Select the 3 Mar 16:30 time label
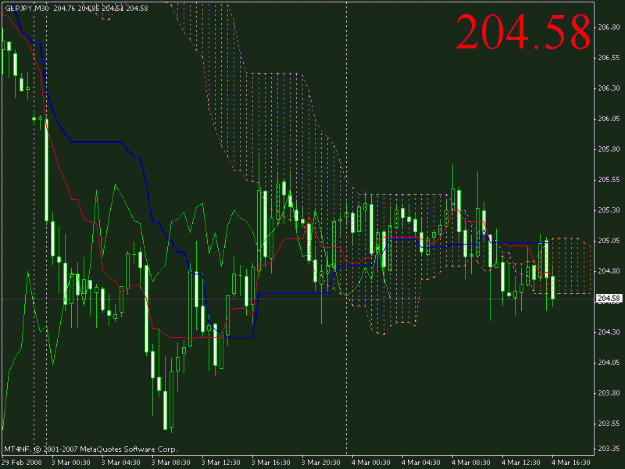Image resolution: width=625 pixels, height=469 pixels. [x=271, y=463]
